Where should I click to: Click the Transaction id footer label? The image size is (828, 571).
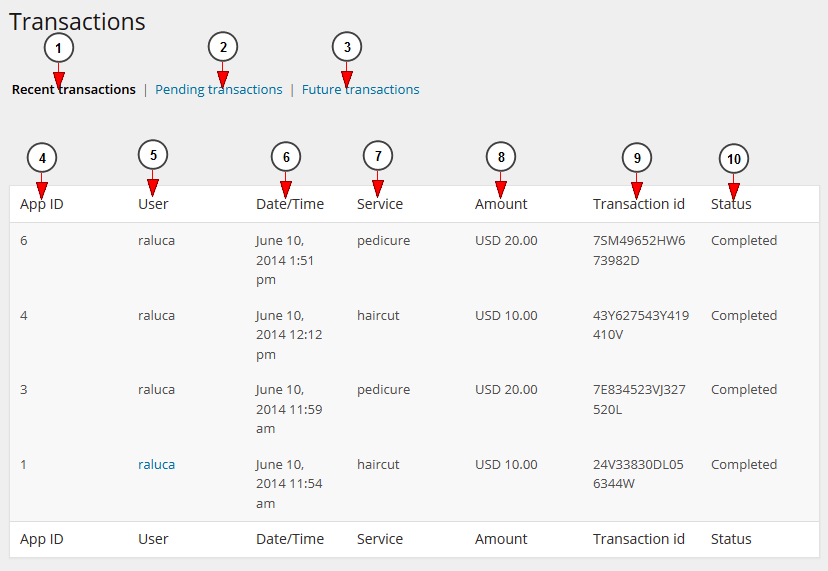638,539
